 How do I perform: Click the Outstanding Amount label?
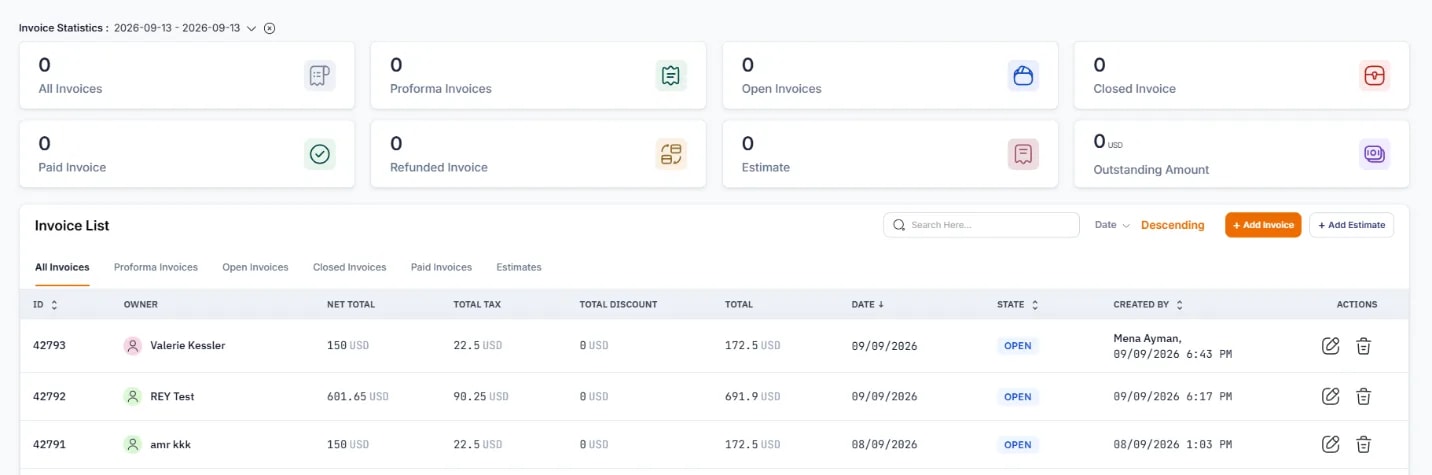1151,169
